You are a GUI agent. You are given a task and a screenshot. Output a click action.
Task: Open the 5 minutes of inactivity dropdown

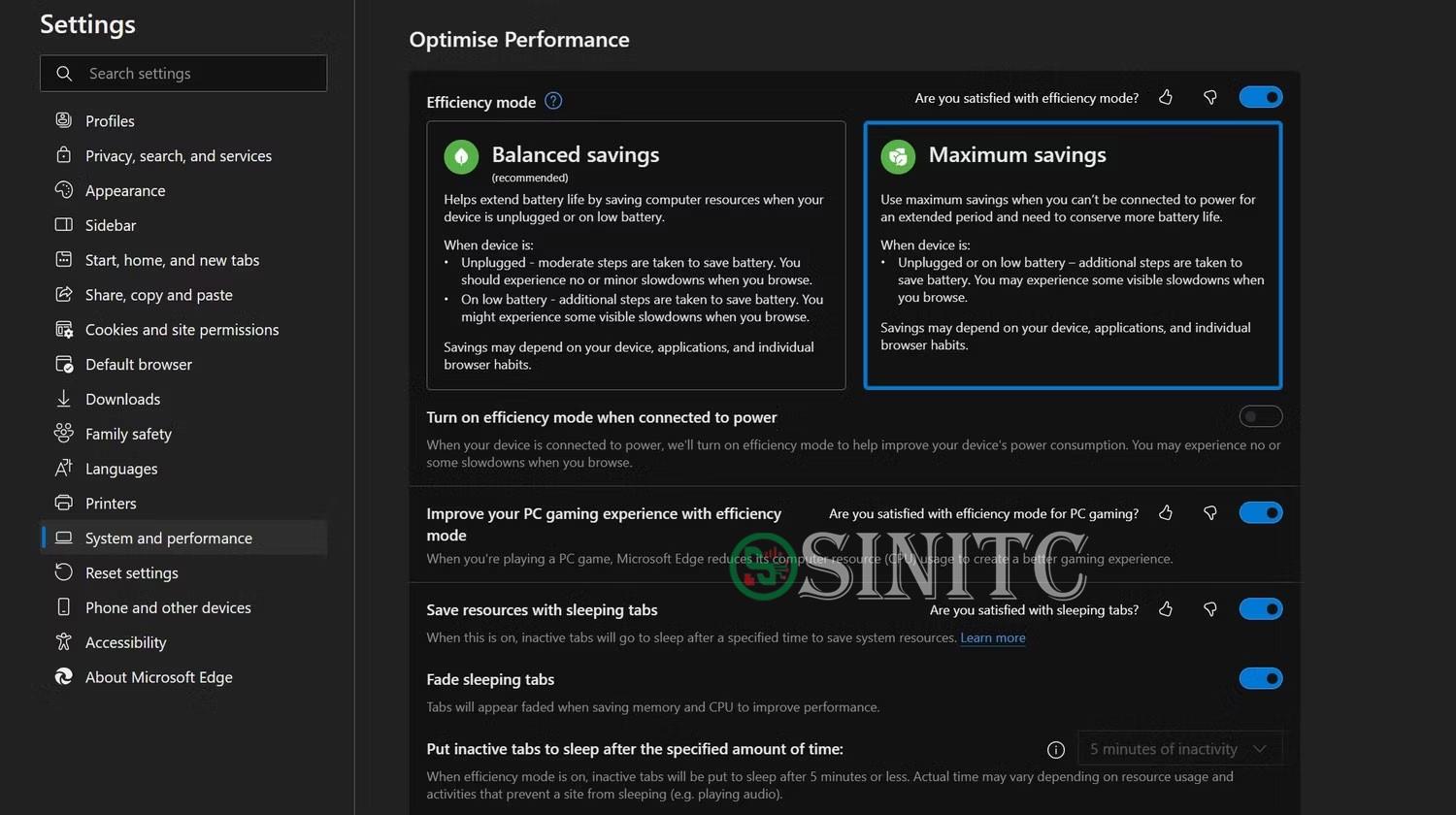coord(1179,749)
